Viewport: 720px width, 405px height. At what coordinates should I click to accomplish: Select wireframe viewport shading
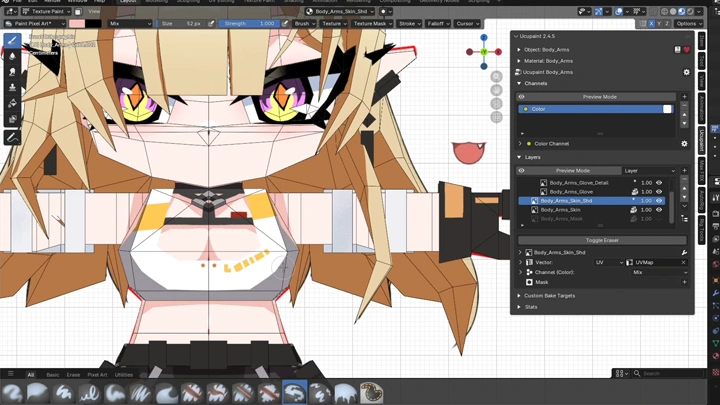664,11
